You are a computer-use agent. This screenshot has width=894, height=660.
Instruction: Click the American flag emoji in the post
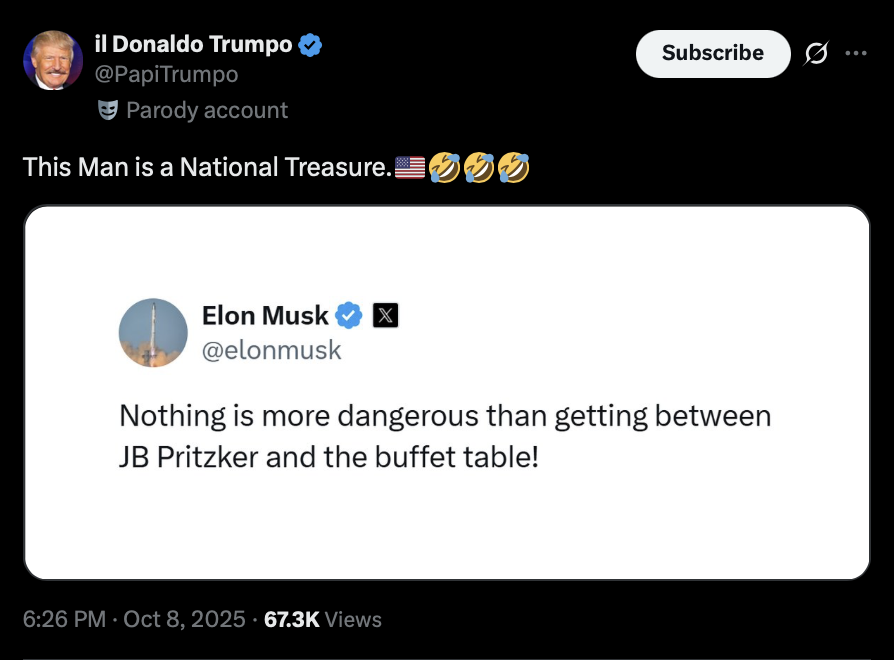410,167
